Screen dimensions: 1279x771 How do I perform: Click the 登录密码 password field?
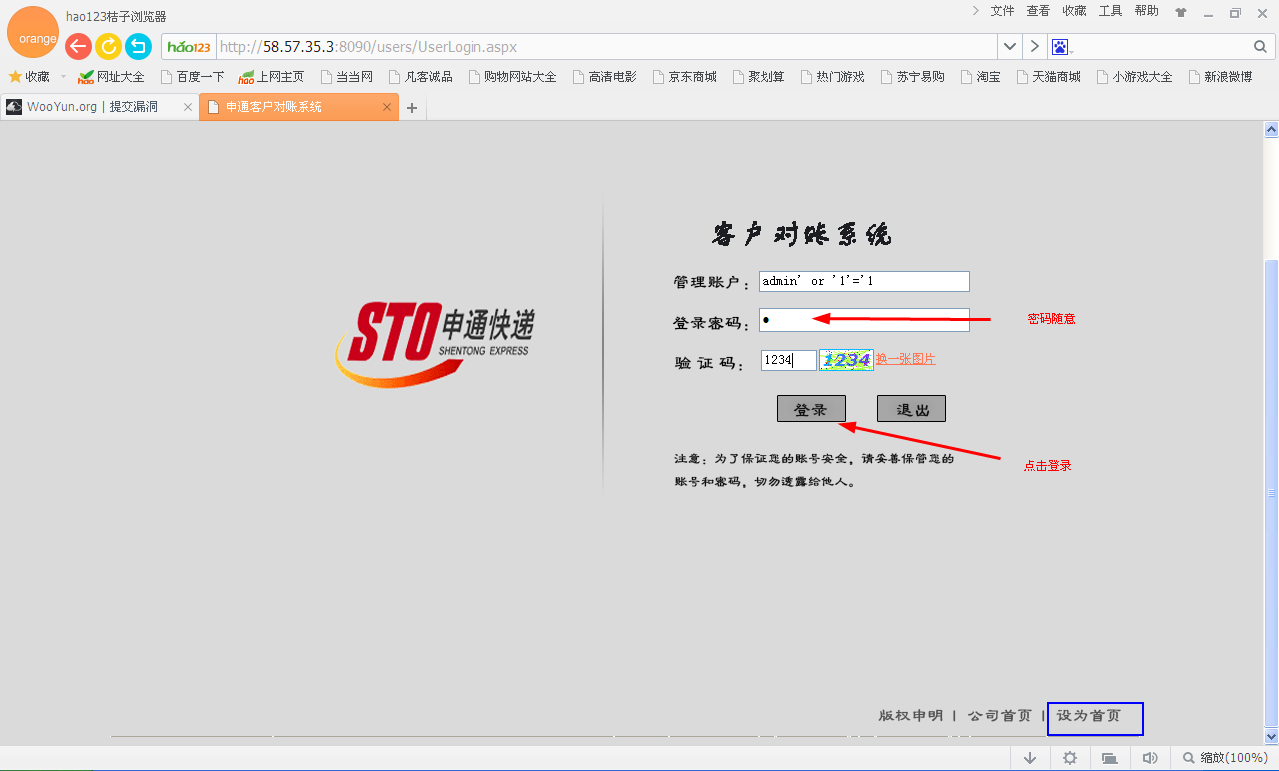(864, 320)
